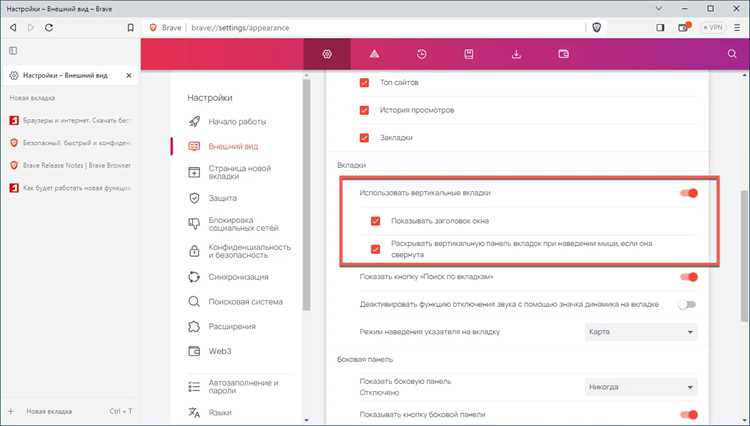
Task: Open Brave Shields icon in address bar
Action: coord(596,27)
